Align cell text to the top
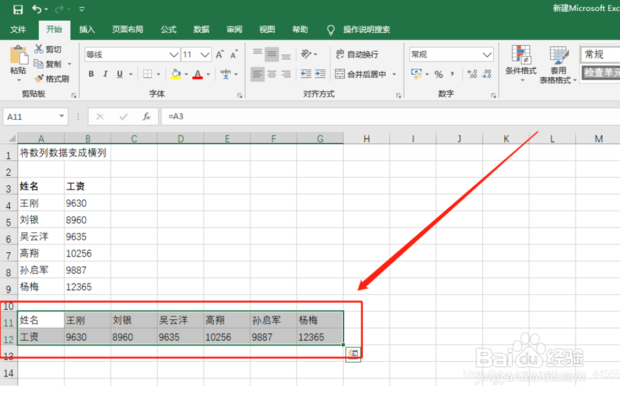The image size is (620, 399). coord(257,53)
